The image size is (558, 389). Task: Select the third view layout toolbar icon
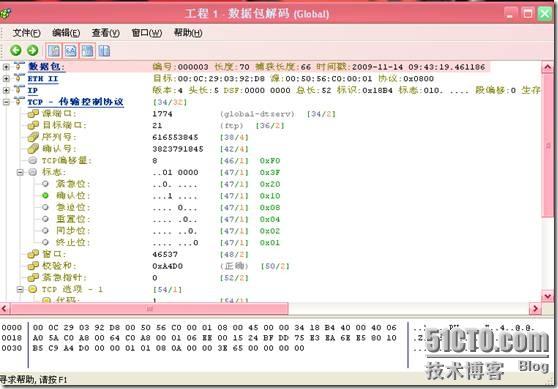pyautogui.click(x=88, y=51)
